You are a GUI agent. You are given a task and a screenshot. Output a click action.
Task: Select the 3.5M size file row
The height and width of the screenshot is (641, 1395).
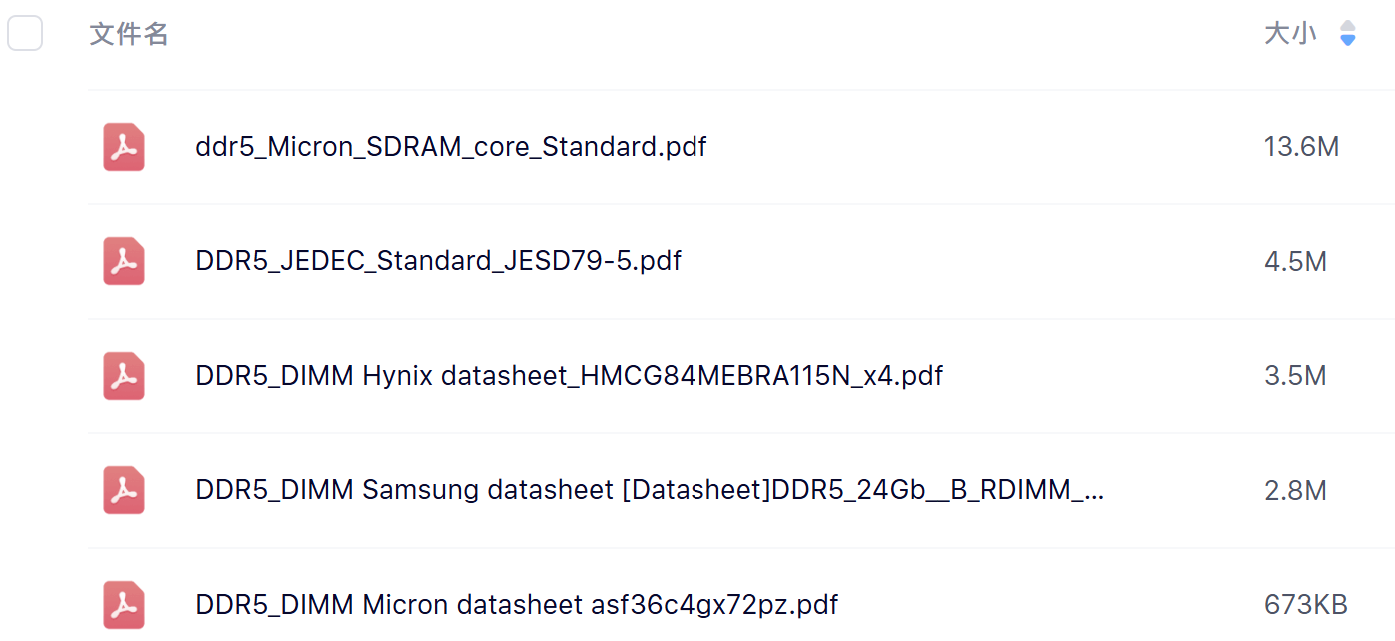tap(1295, 376)
